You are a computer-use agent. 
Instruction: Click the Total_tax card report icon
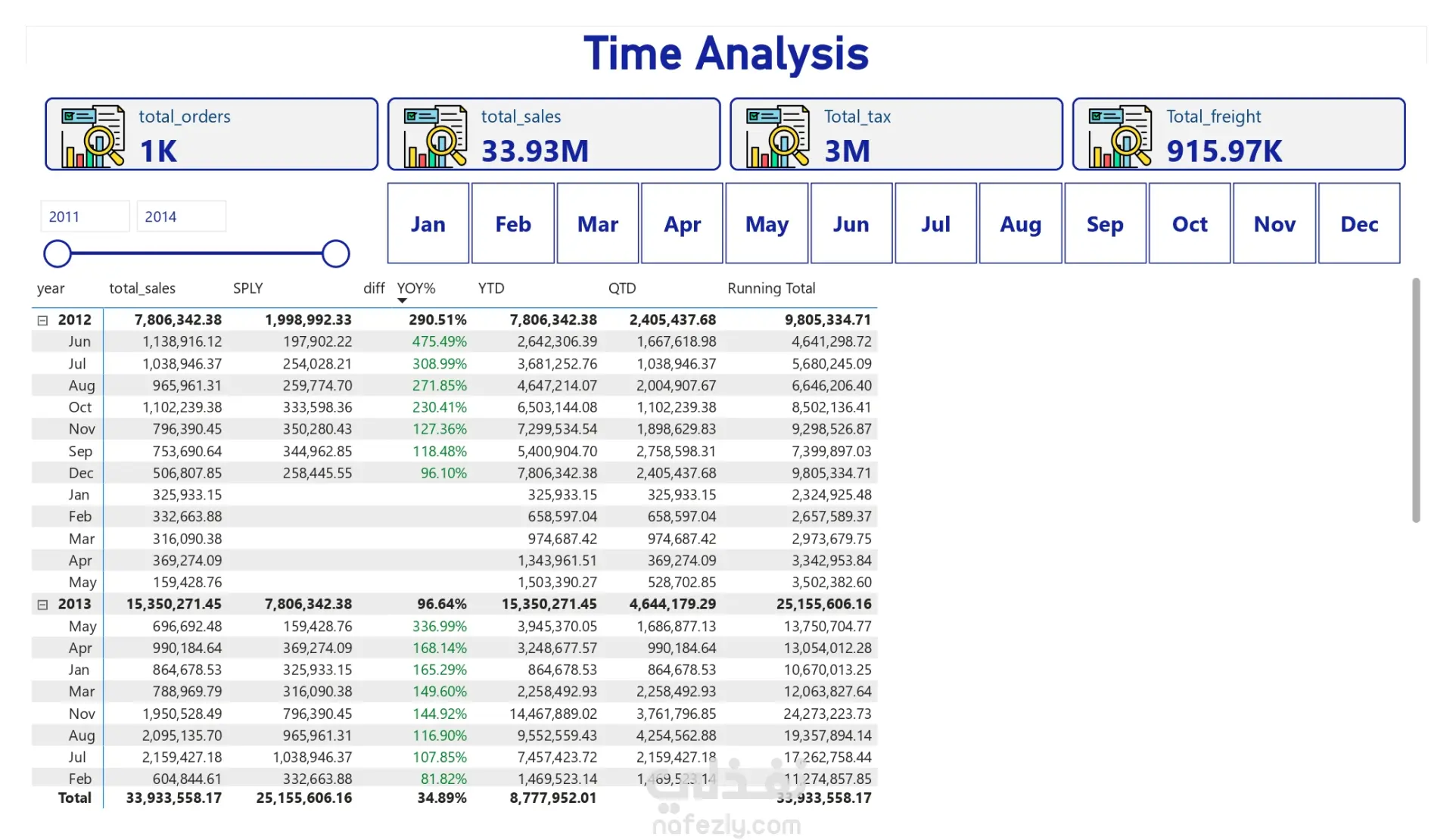(x=777, y=136)
